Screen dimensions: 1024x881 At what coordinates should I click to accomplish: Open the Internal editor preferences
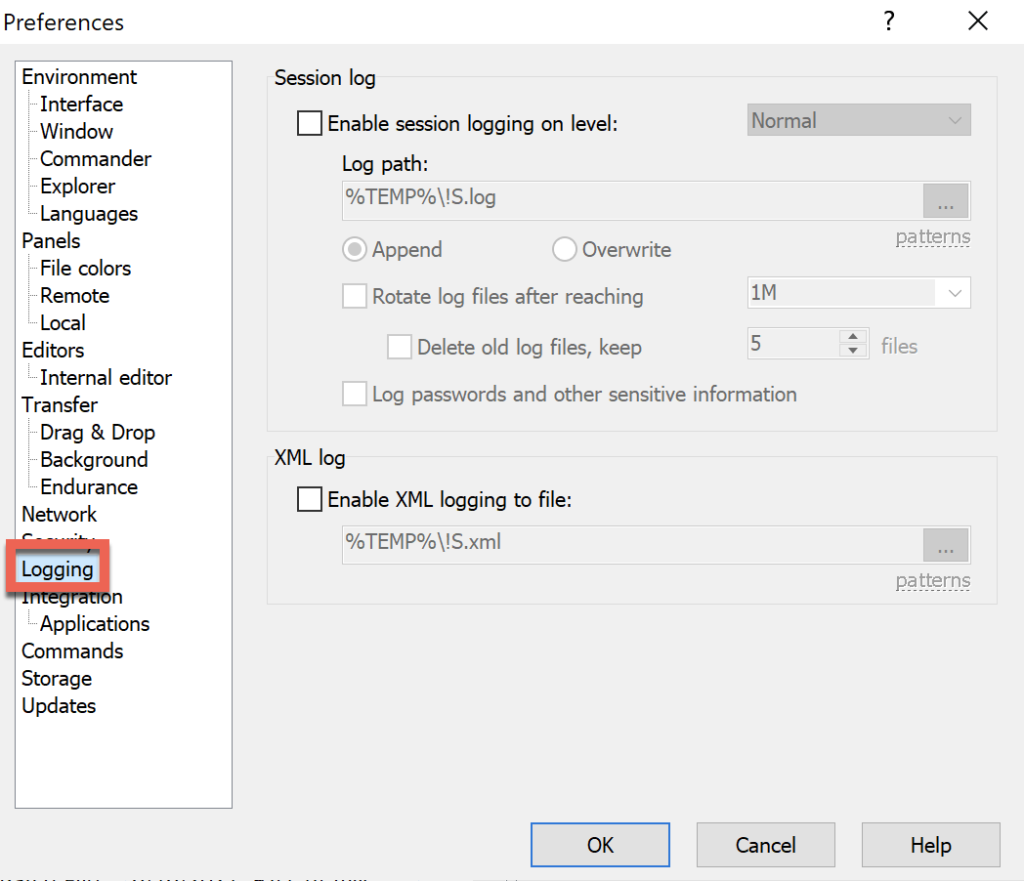tap(106, 377)
